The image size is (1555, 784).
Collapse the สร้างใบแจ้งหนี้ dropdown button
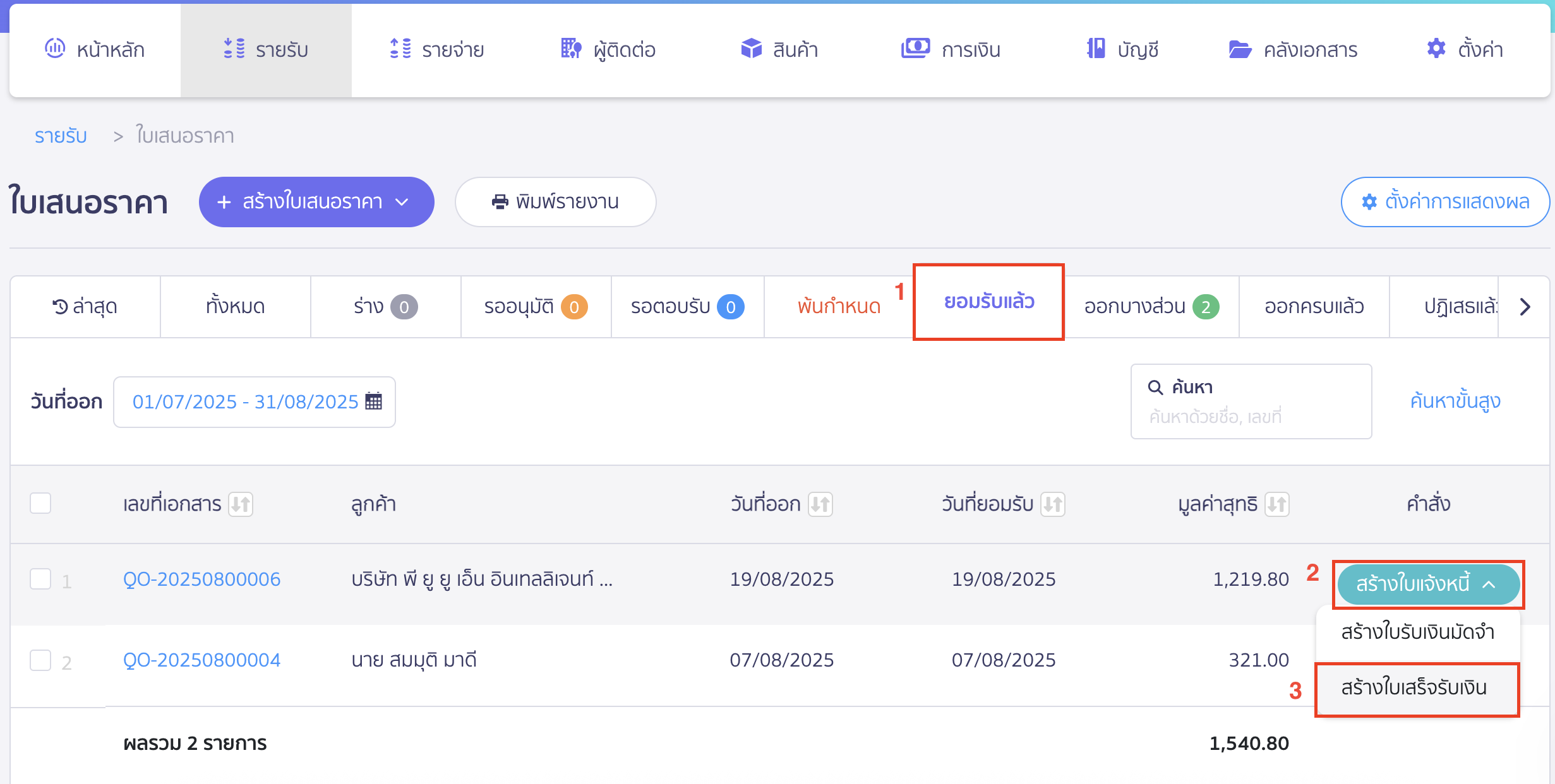[1429, 585]
